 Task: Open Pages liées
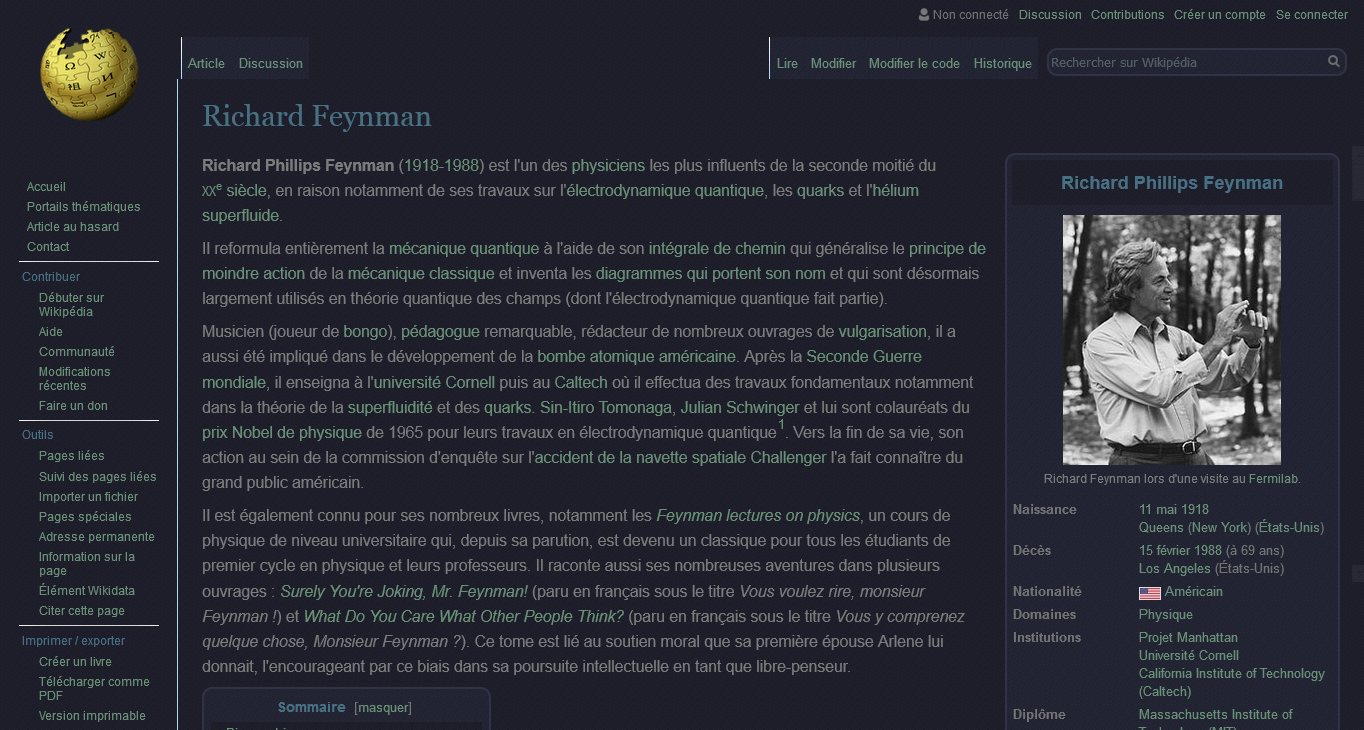[71, 457]
